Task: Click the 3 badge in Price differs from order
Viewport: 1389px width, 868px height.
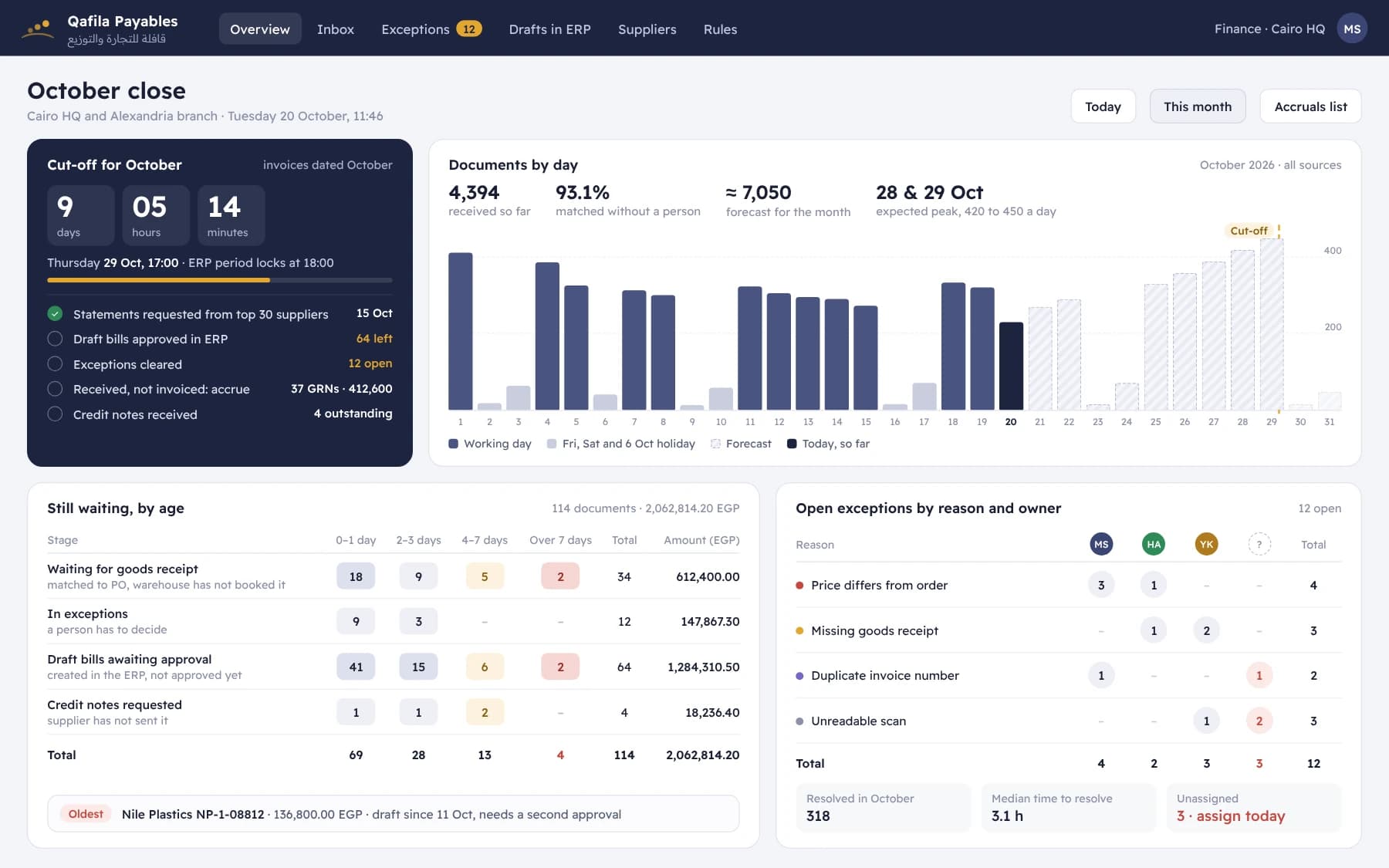Action: (1101, 585)
